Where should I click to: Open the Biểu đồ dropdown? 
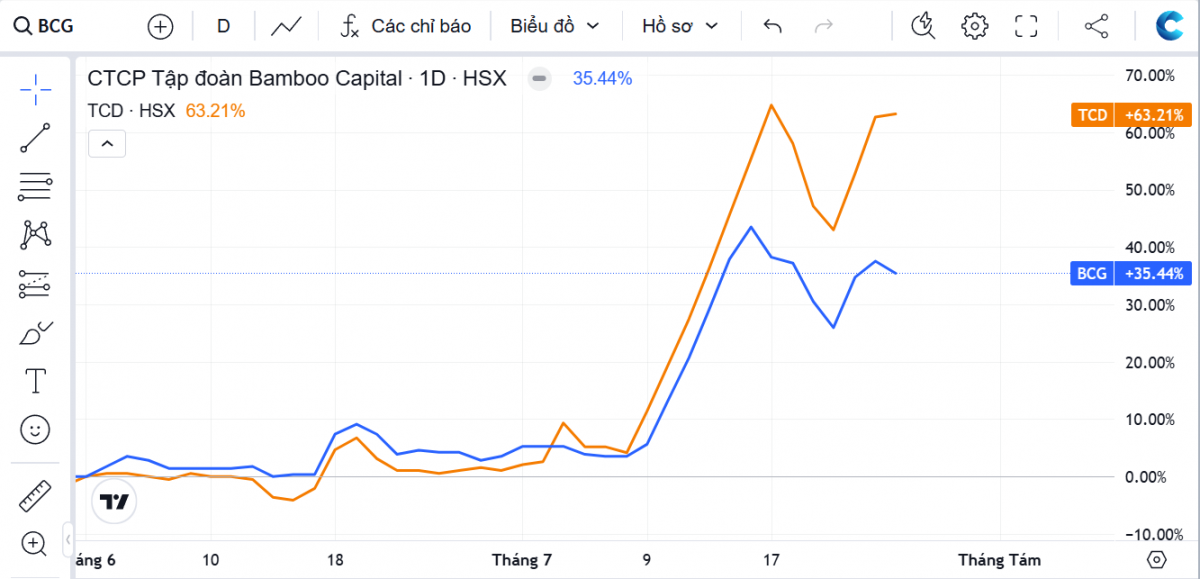[x=555, y=26]
